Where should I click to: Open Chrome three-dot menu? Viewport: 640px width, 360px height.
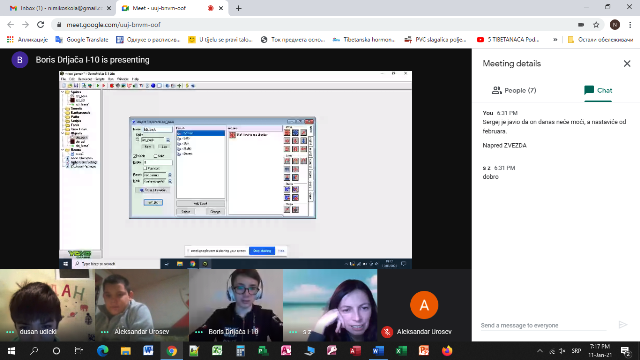point(630,25)
